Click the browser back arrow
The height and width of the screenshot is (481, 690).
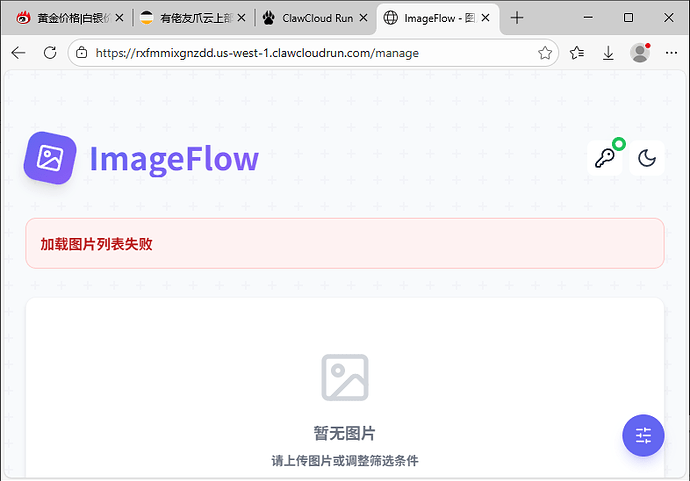pyautogui.click(x=18, y=53)
